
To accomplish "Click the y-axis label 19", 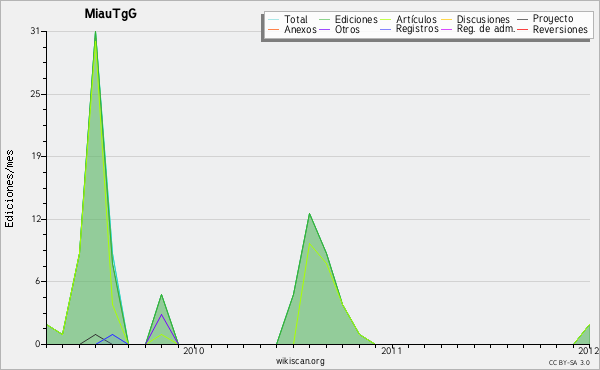I will (35, 156).
